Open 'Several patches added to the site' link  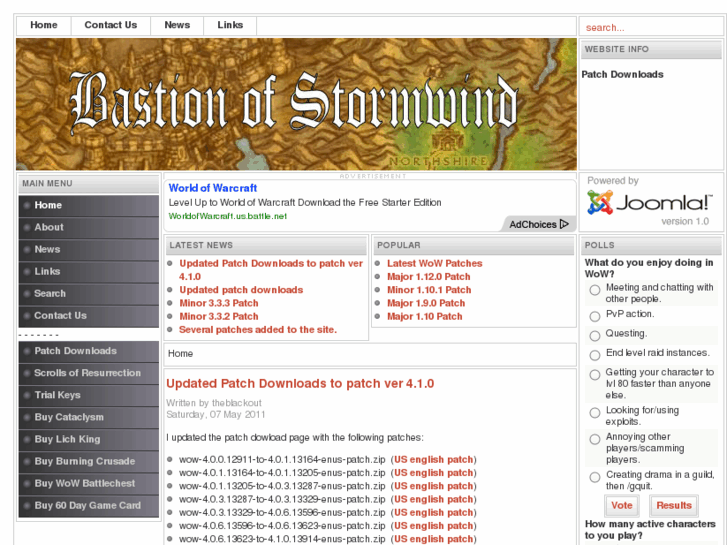coord(258,330)
